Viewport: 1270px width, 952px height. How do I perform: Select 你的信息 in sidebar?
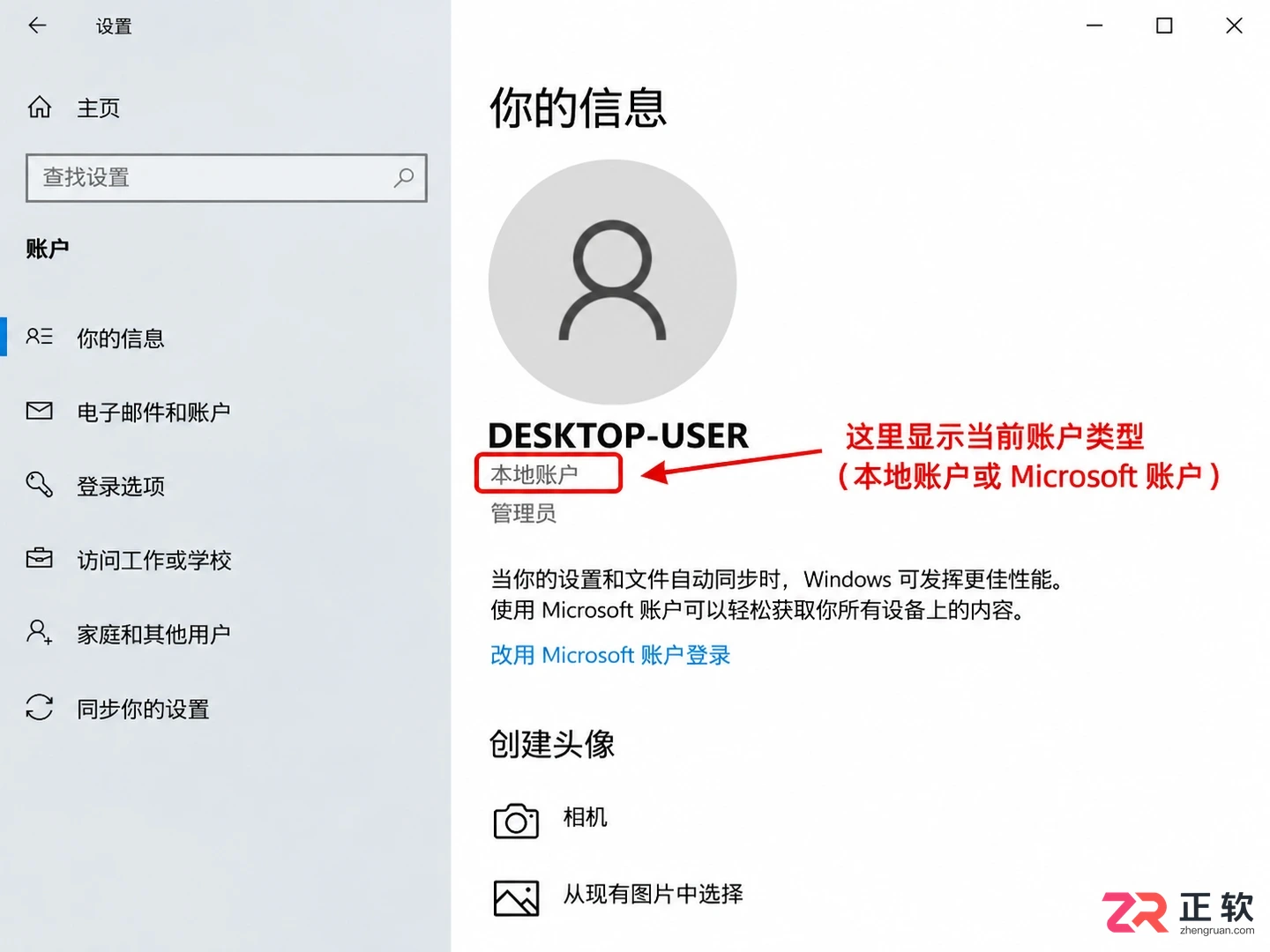click(x=121, y=338)
